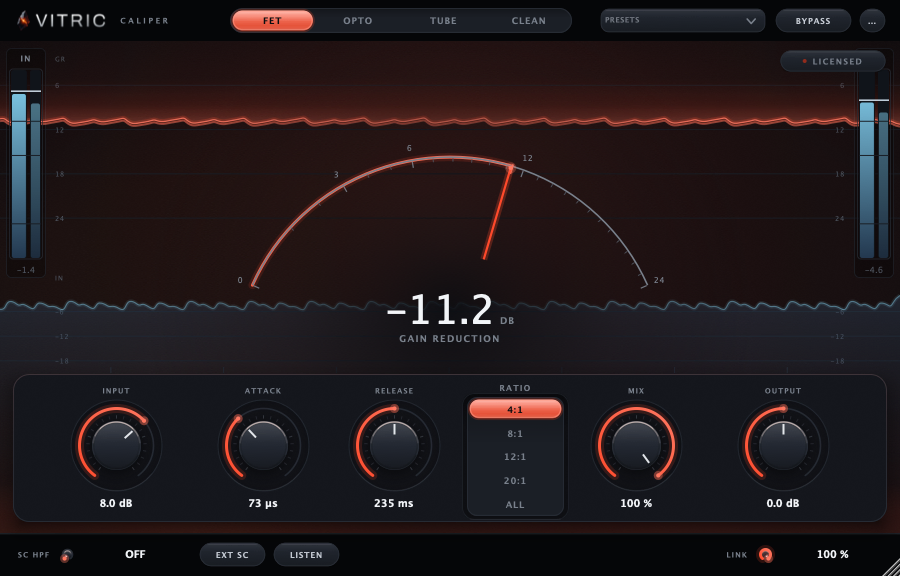Switch to OPTO compressor mode
The height and width of the screenshot is (576, 900).
click(358, 21)
